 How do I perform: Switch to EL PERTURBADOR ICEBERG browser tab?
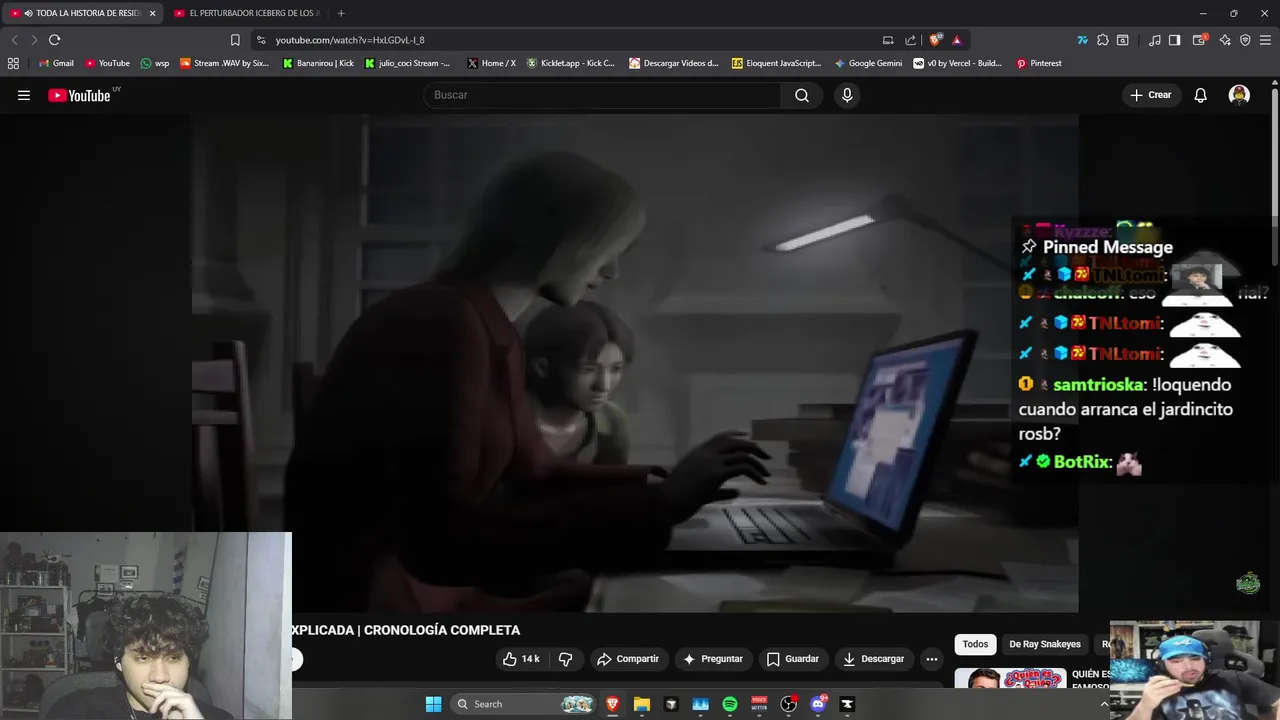coord(246,13)
